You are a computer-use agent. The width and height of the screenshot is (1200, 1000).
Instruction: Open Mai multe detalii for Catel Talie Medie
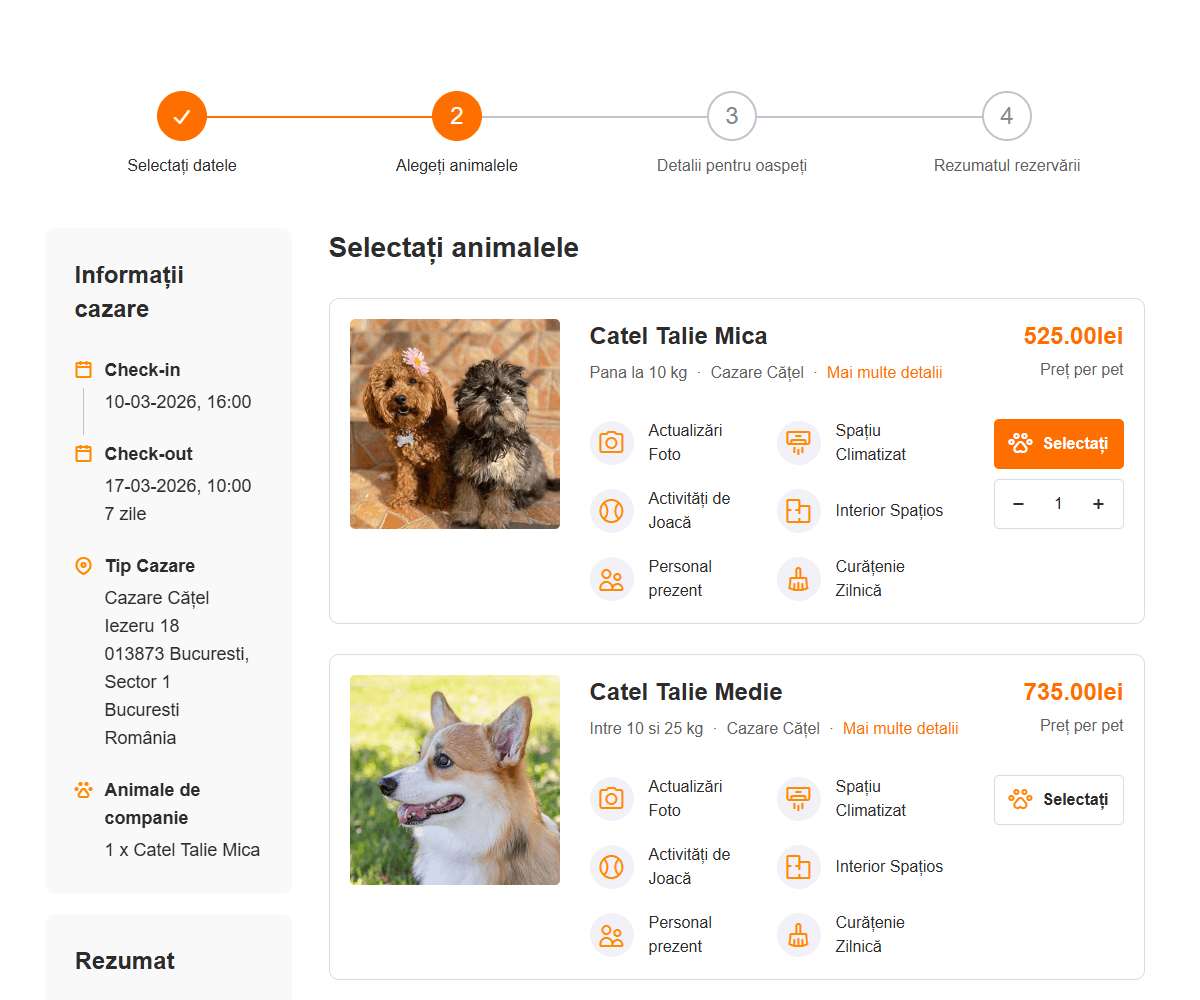coord(900,729)
